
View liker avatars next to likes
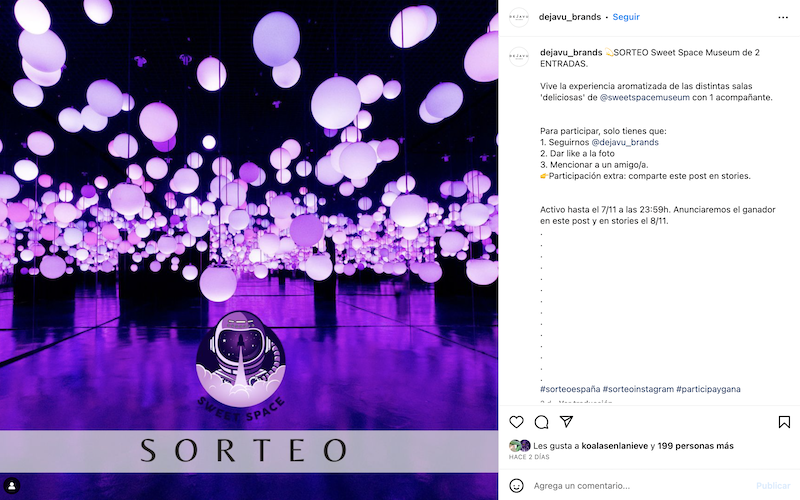click(x=520, y=445)
